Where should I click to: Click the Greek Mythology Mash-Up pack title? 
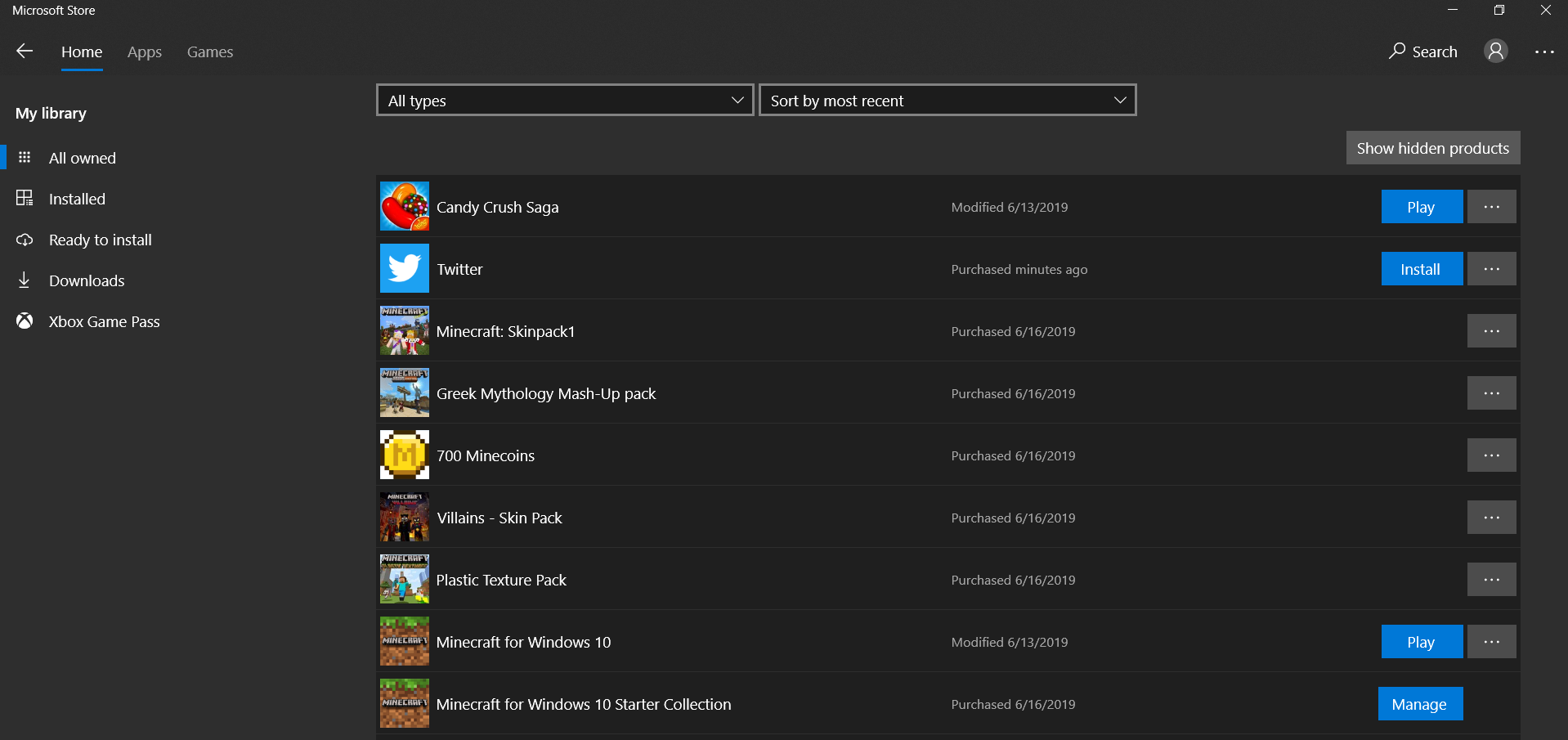tap(546, 393)
